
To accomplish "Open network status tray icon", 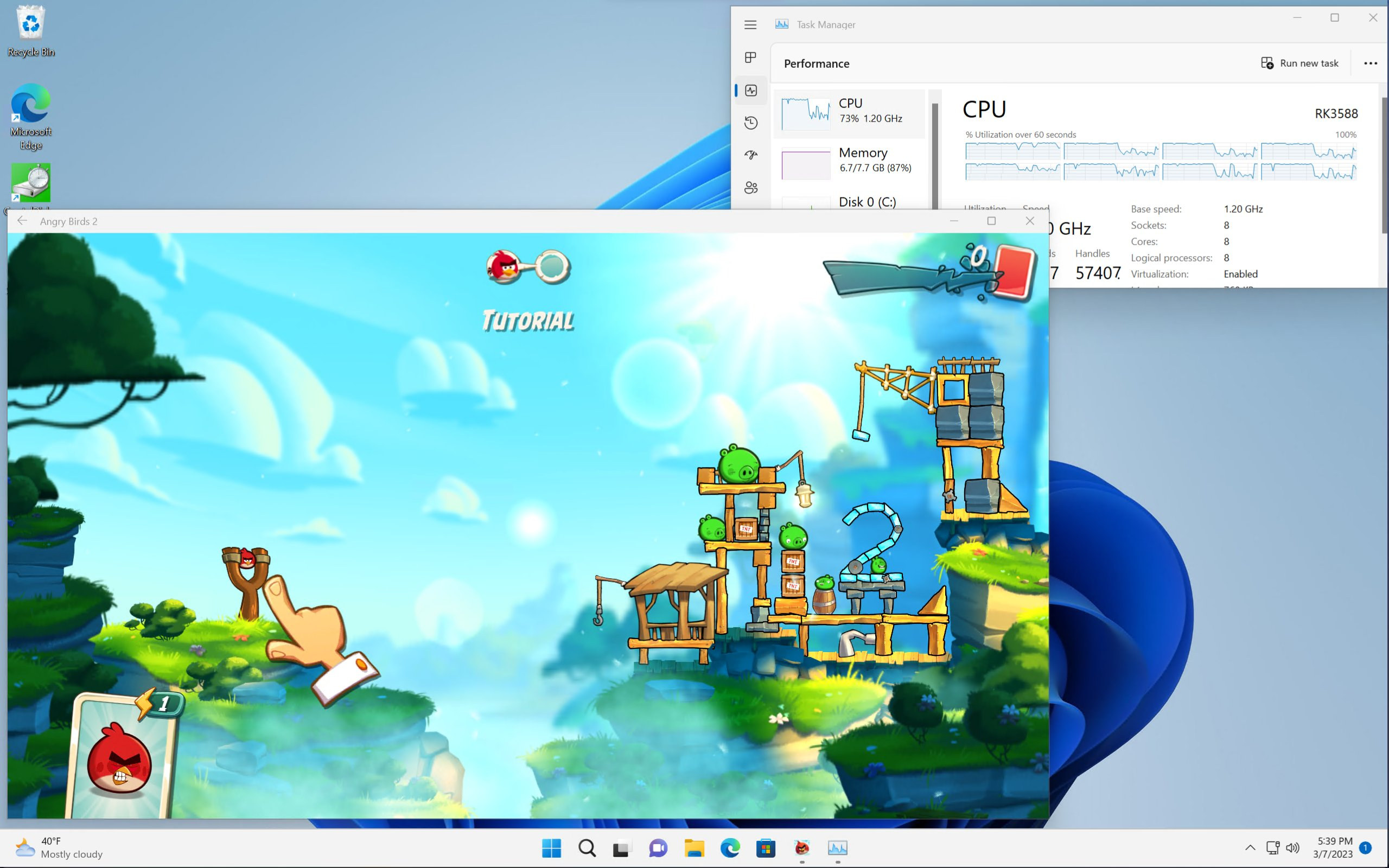I will pos(1272,848).
